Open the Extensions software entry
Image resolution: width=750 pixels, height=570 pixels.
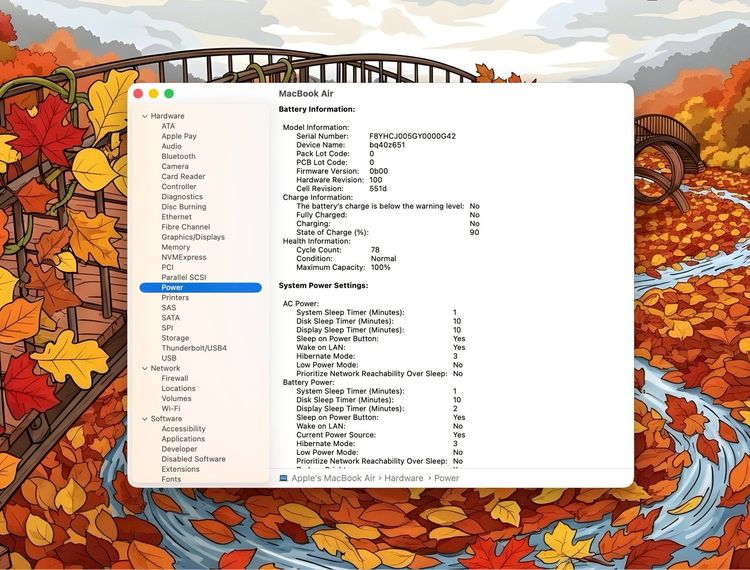pyautogui.click(x=180, y=469)
